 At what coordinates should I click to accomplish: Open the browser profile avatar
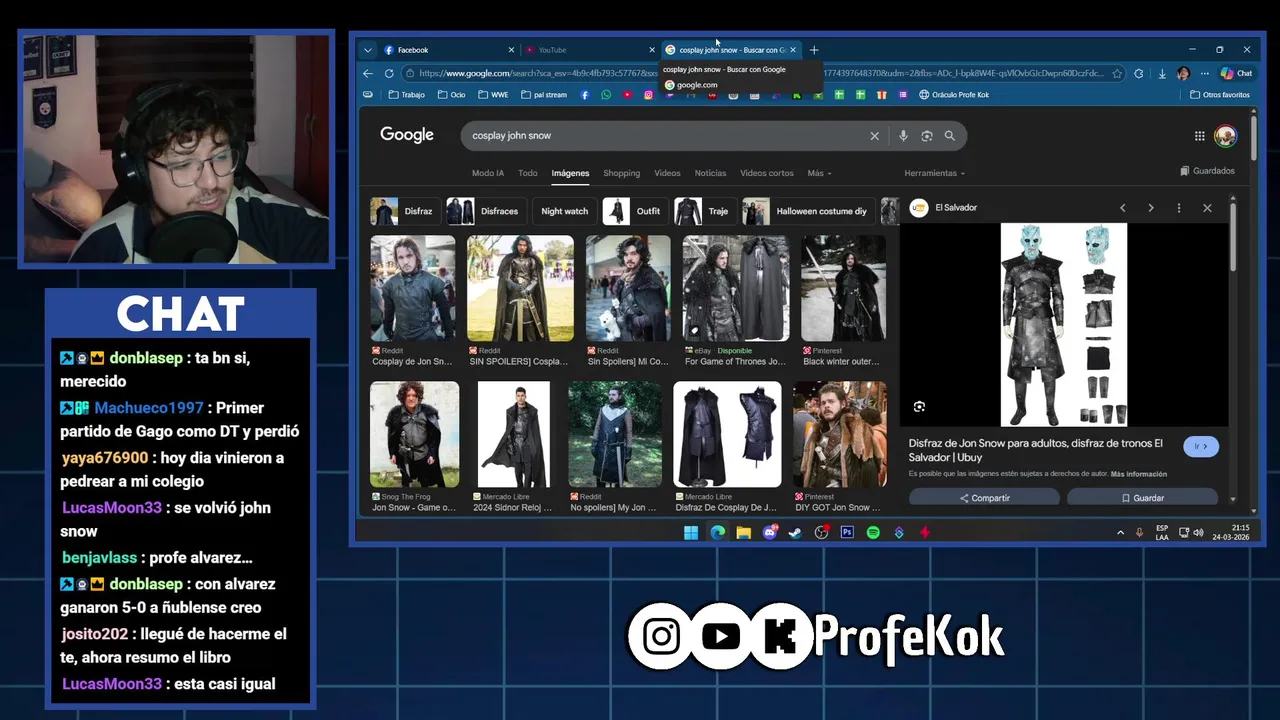tap(1183, 73)
